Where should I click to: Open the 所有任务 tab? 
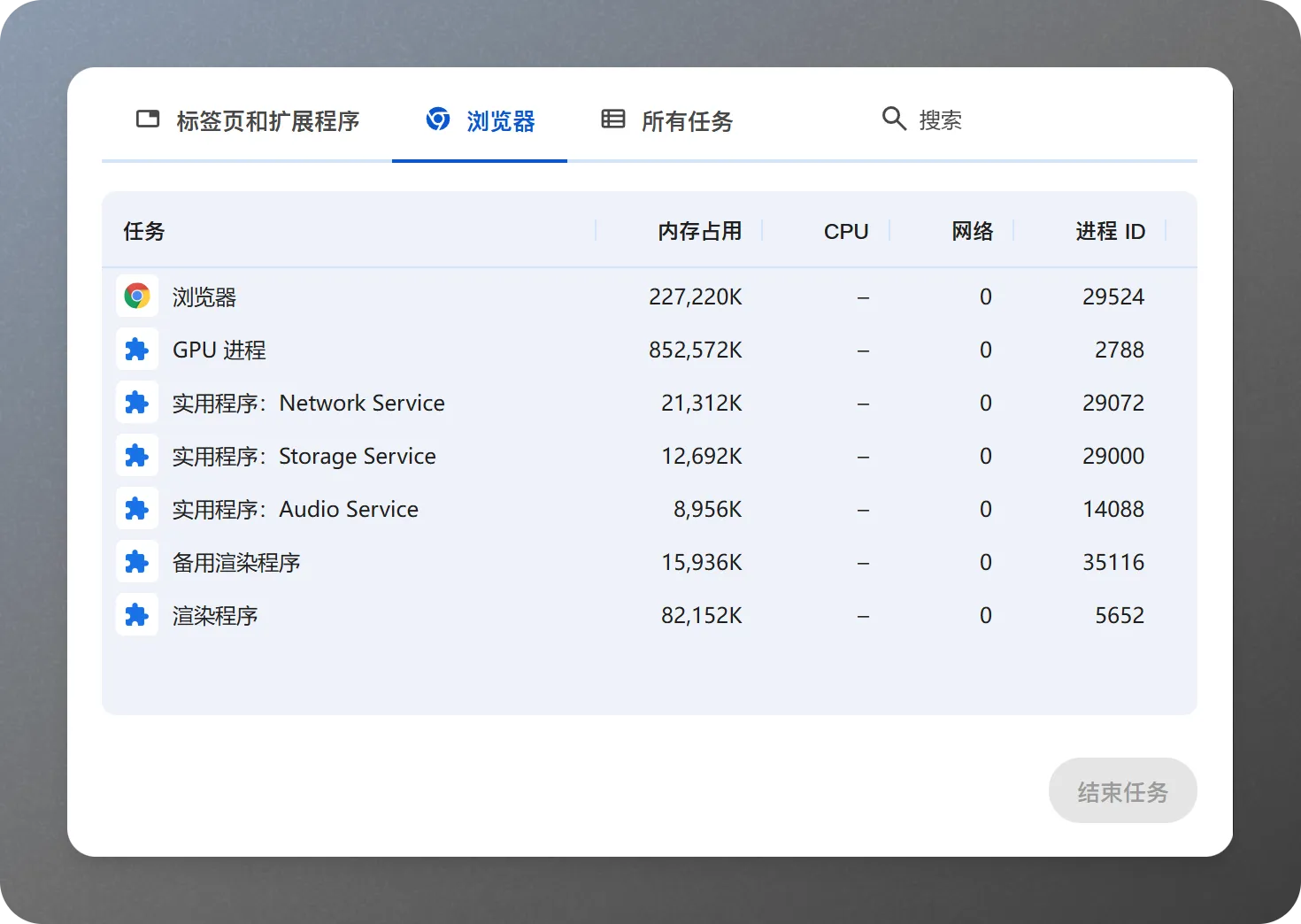pyautogui.click(x=688, y=122)
